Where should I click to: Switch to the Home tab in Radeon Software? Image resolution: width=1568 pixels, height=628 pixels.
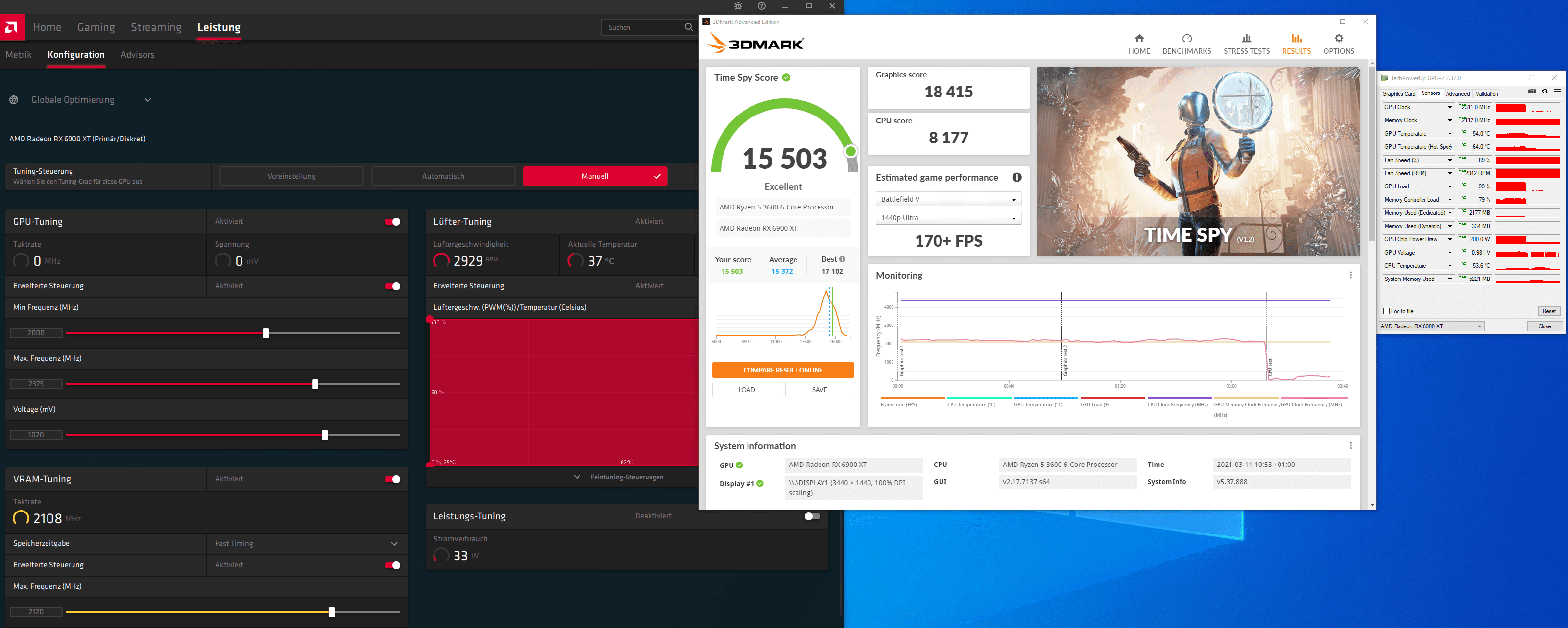47,27
